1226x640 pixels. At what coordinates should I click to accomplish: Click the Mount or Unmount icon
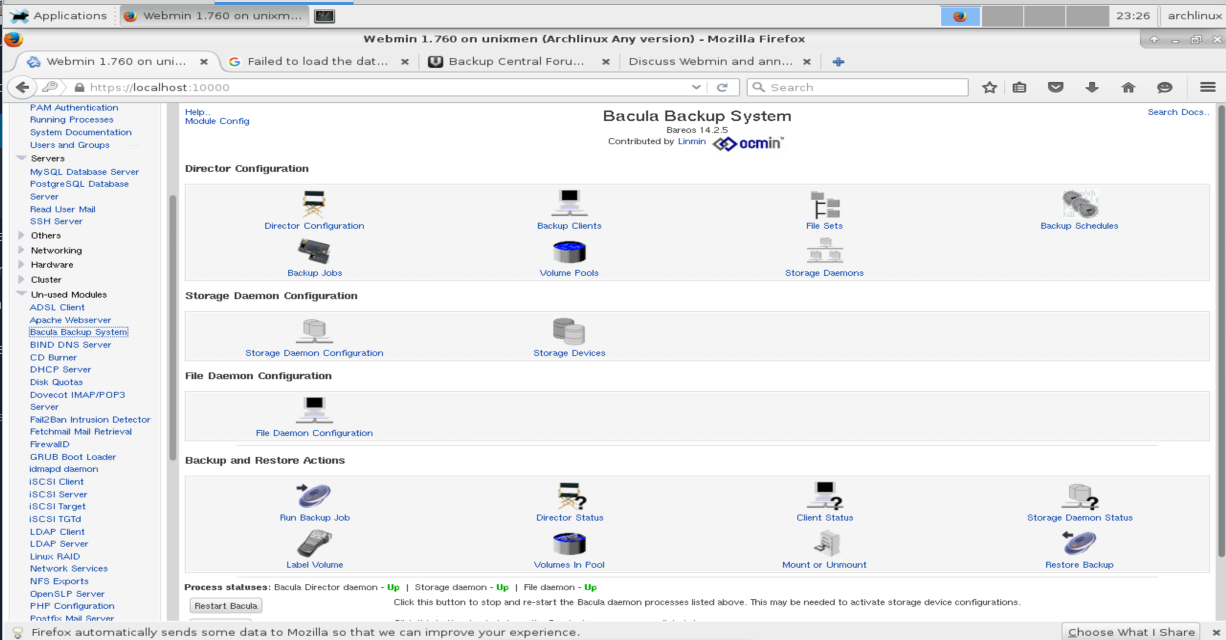(825, 543)
